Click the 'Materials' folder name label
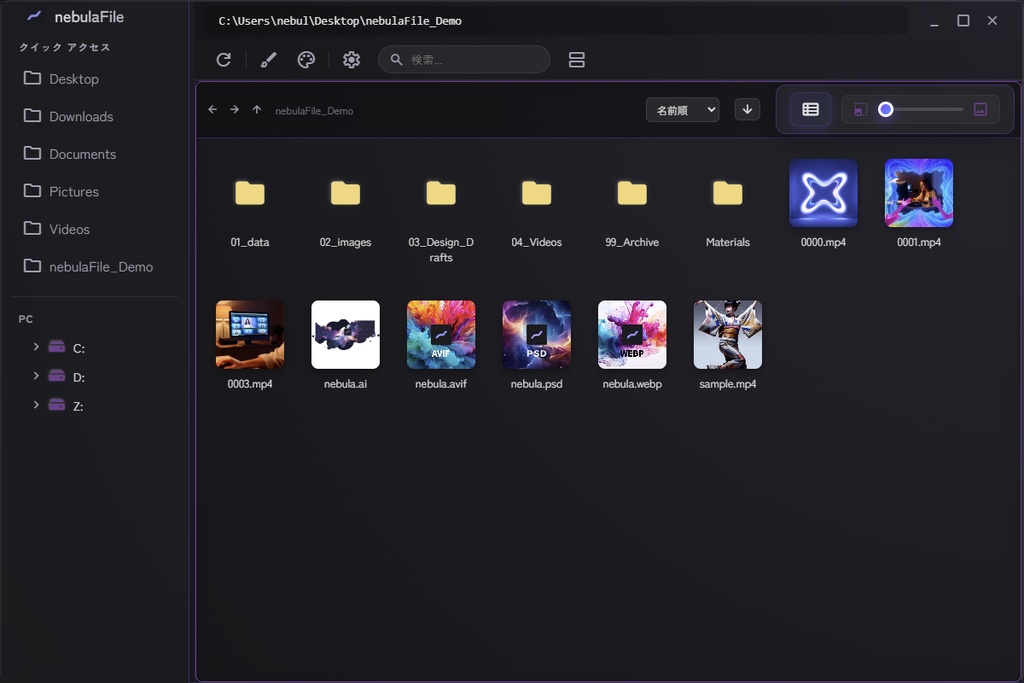Image resolution: width=1024 pixels, height=683 pixels. 728,242
